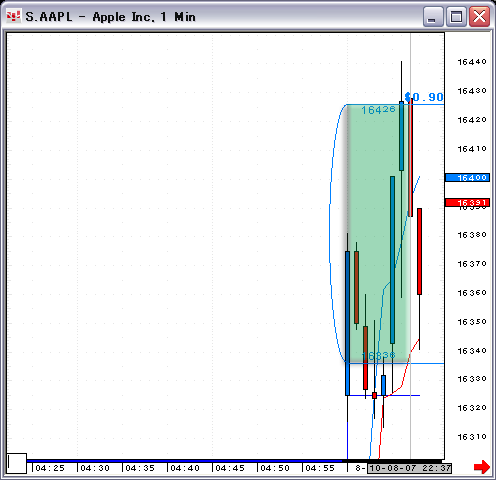Screen dimensions: 496x480
Task: Click the app icon in the title bar
Action: coord(13,16)
